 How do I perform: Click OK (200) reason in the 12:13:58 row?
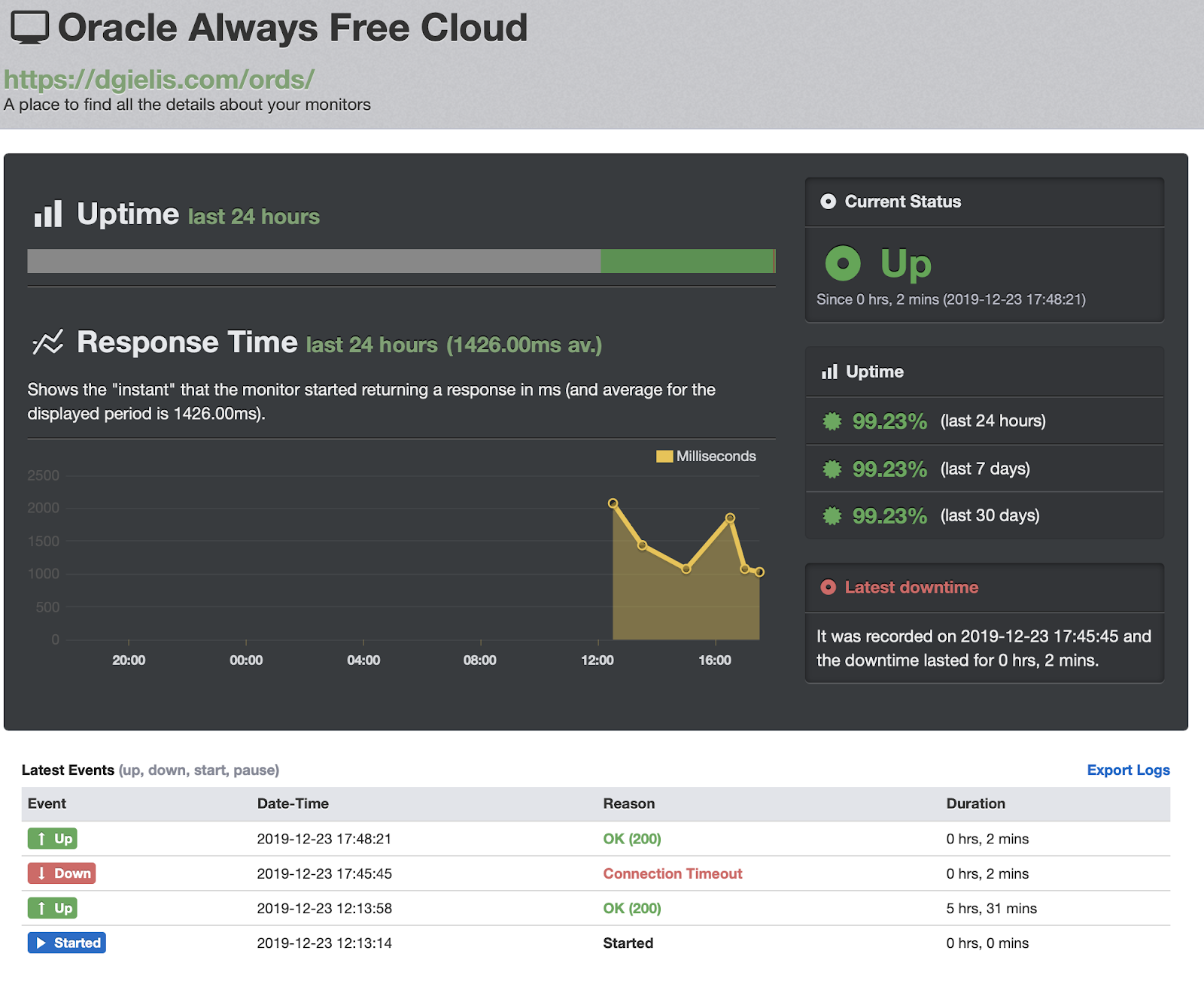632,908
